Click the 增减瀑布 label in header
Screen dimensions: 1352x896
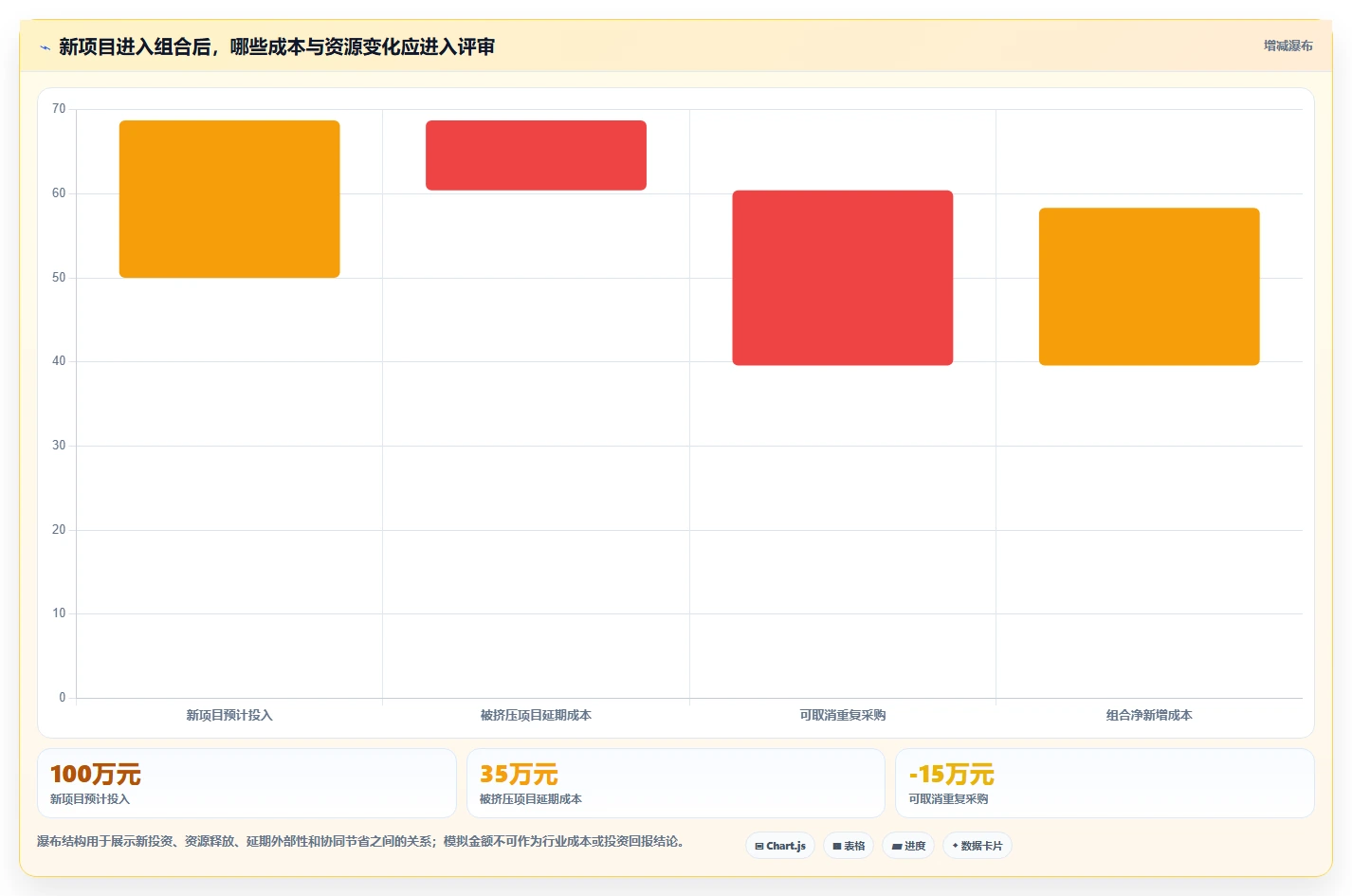pos(1288,46)
